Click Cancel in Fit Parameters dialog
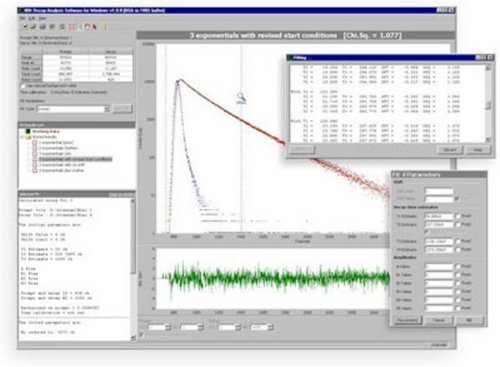Viewport: 500px width, 367px height. click(438, 320)
